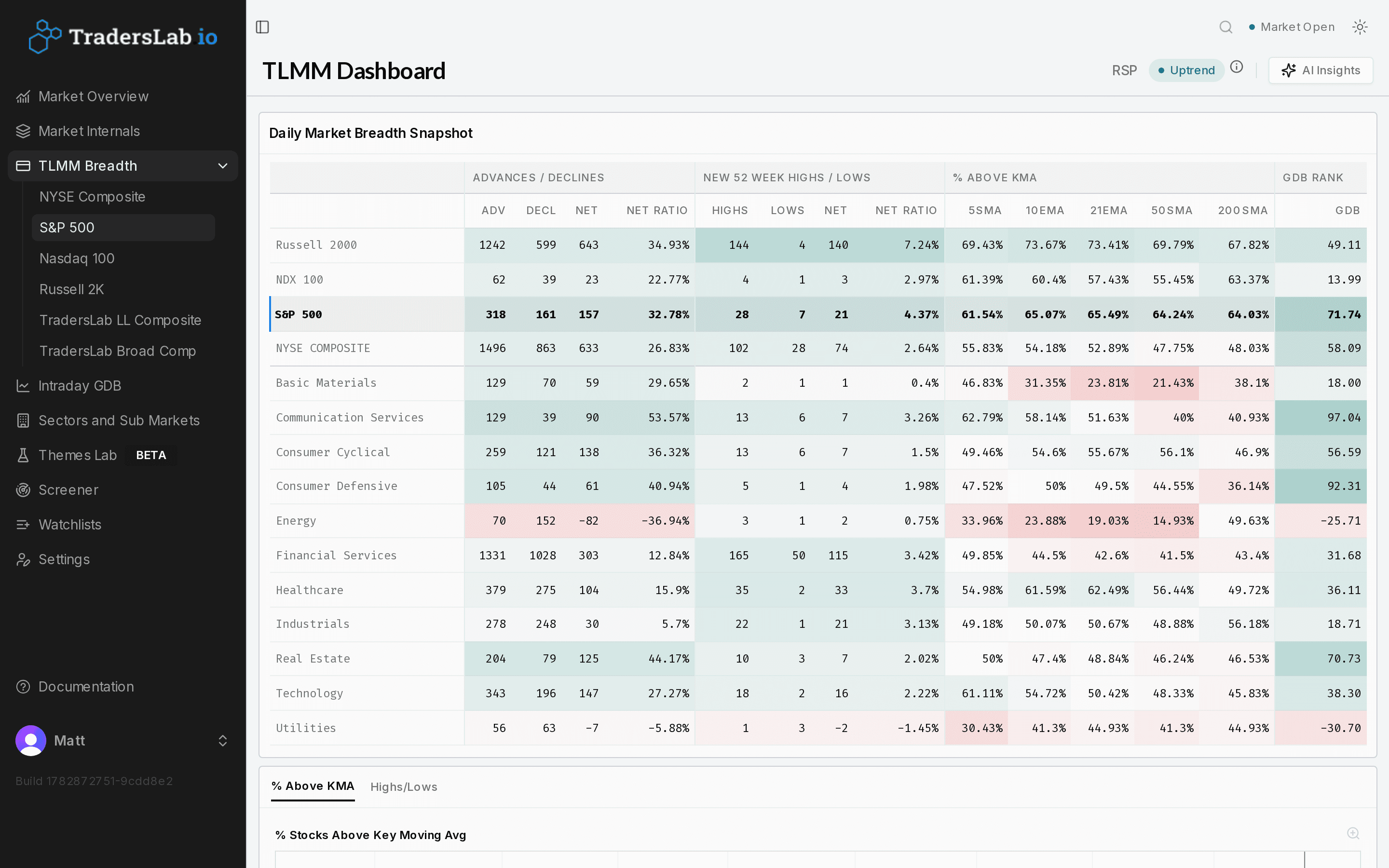Expand the Matt account menu chevrons
The image size is (1389, 868).
click(x=223, y=741)
